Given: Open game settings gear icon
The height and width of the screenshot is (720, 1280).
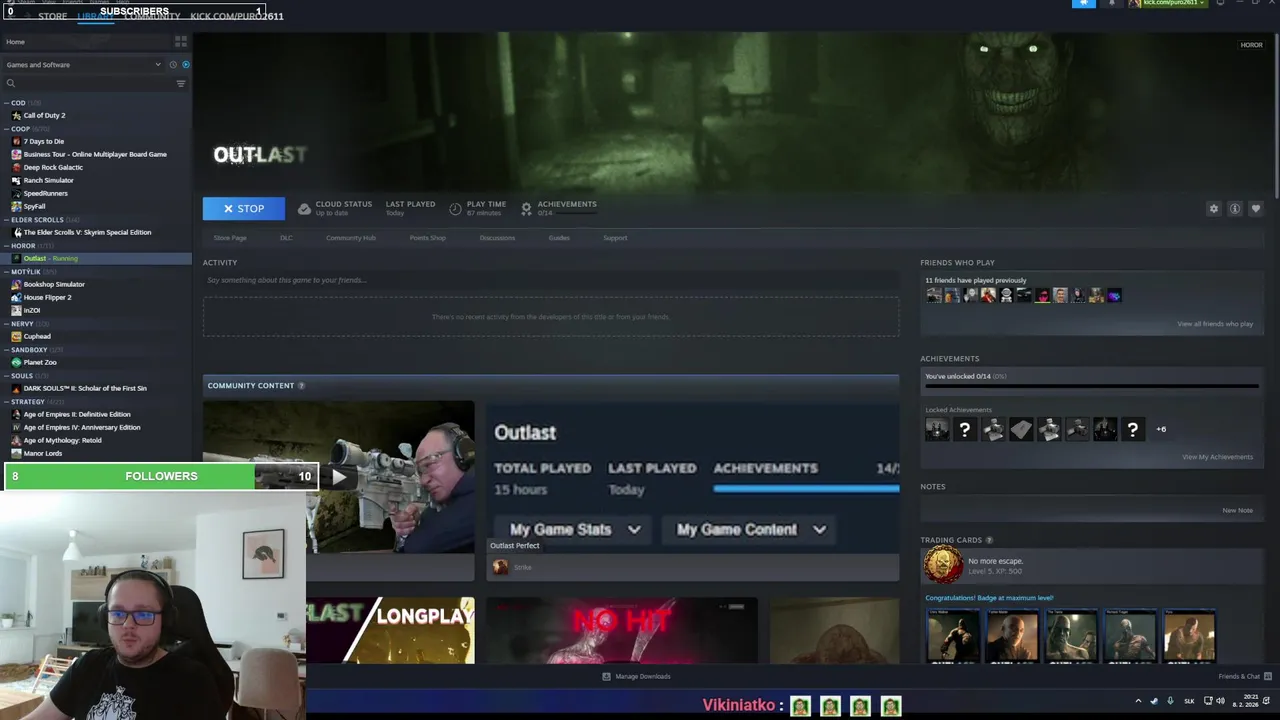Looking at the screenshot, I should [x=1214, y=209].
